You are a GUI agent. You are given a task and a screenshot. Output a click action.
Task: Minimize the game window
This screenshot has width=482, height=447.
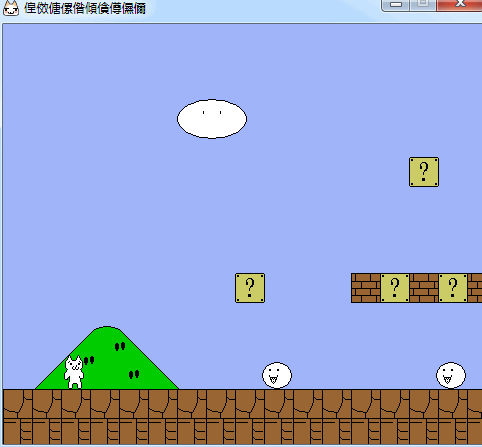point(395,5)
